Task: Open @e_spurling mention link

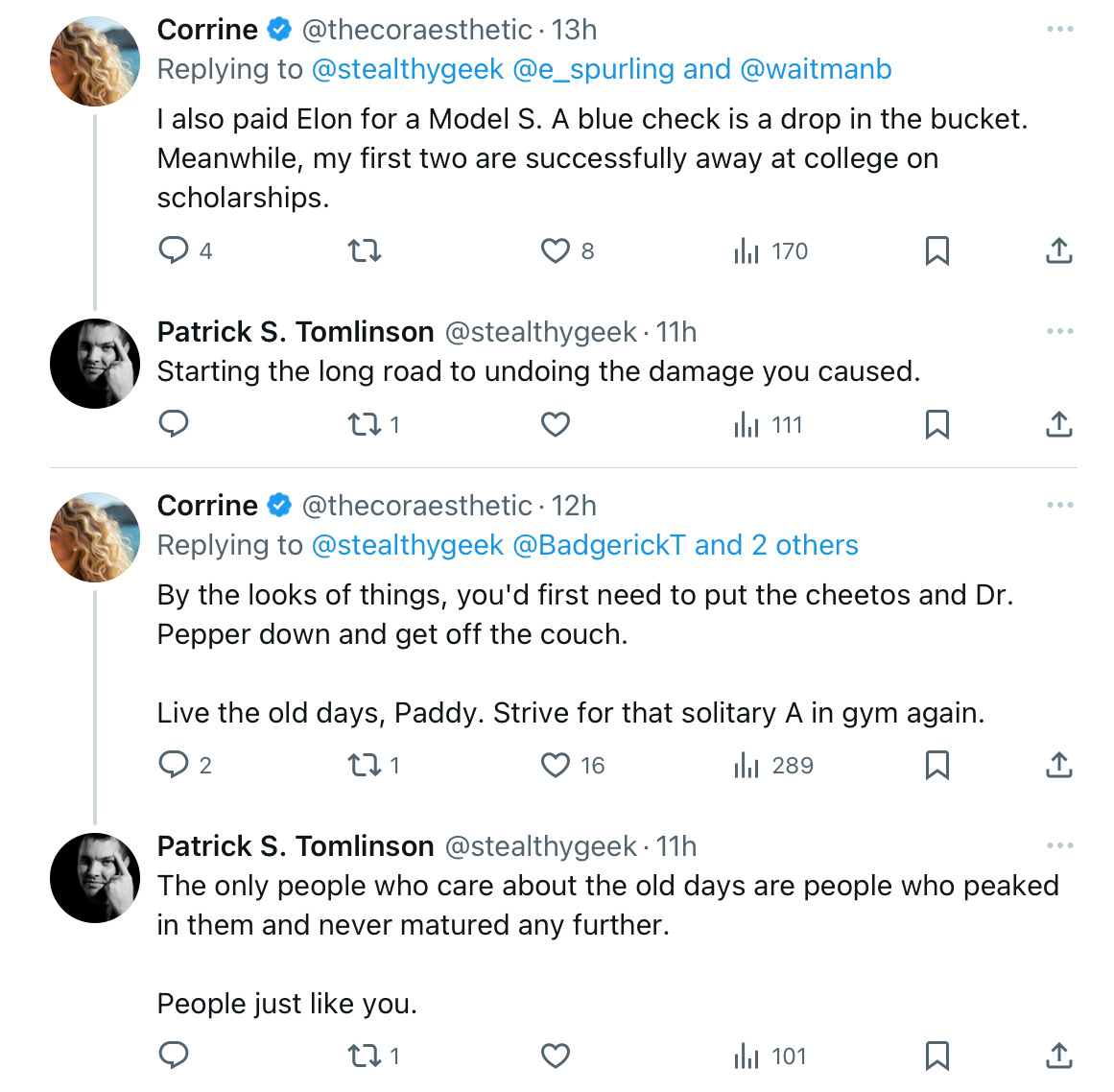Action: coord(593,69)
